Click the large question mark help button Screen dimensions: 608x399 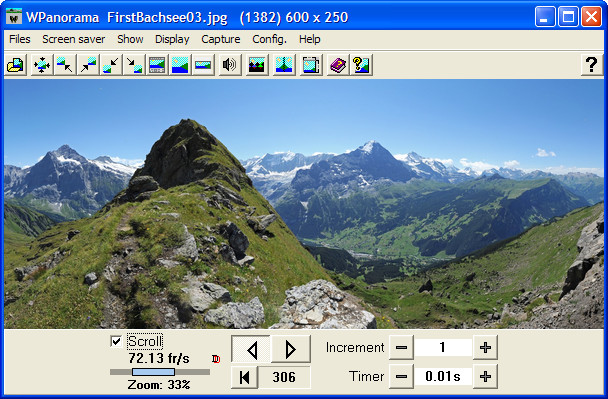point(591,64)
